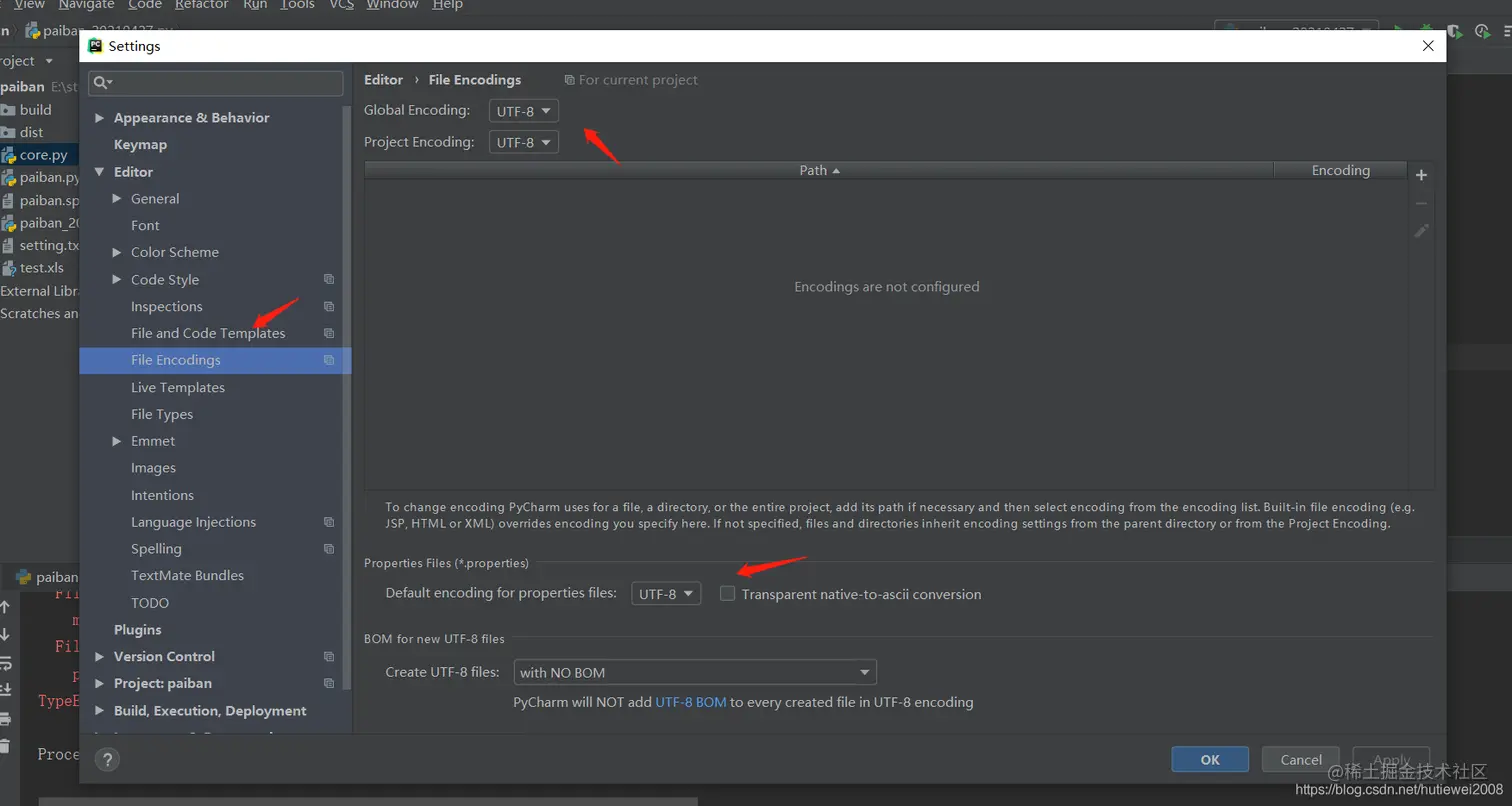Image resolution: width=1512 pixels, height=806 pixels.
Task: Click the For current project indicator icon
Action: tap(570, 80)
